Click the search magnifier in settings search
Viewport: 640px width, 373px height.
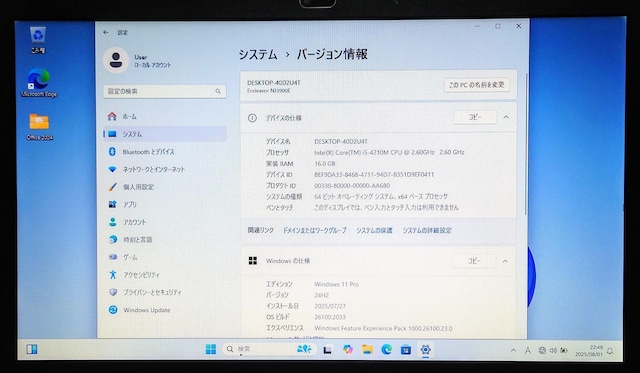218,91
